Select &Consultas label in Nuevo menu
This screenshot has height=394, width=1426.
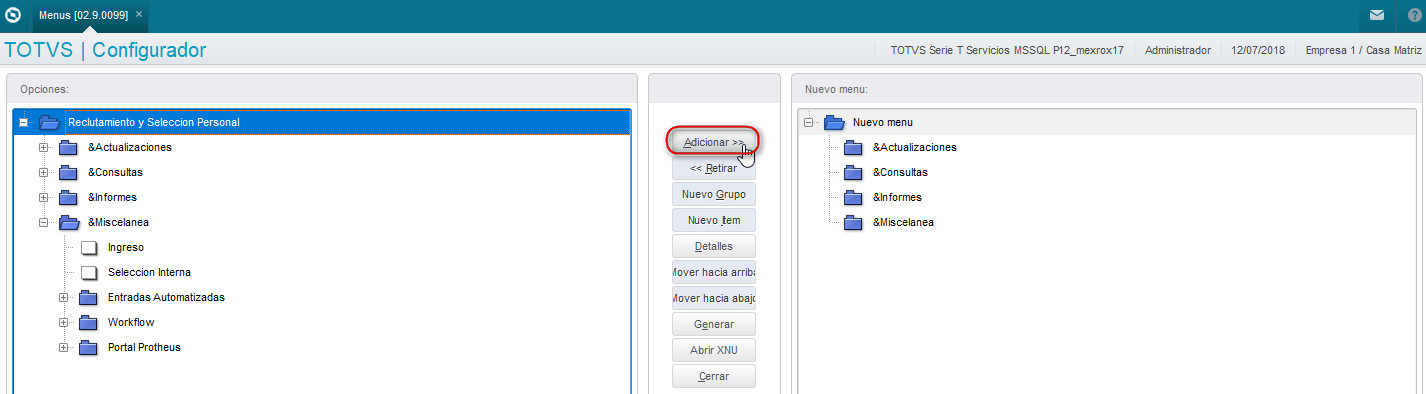[x=900, y=173]
